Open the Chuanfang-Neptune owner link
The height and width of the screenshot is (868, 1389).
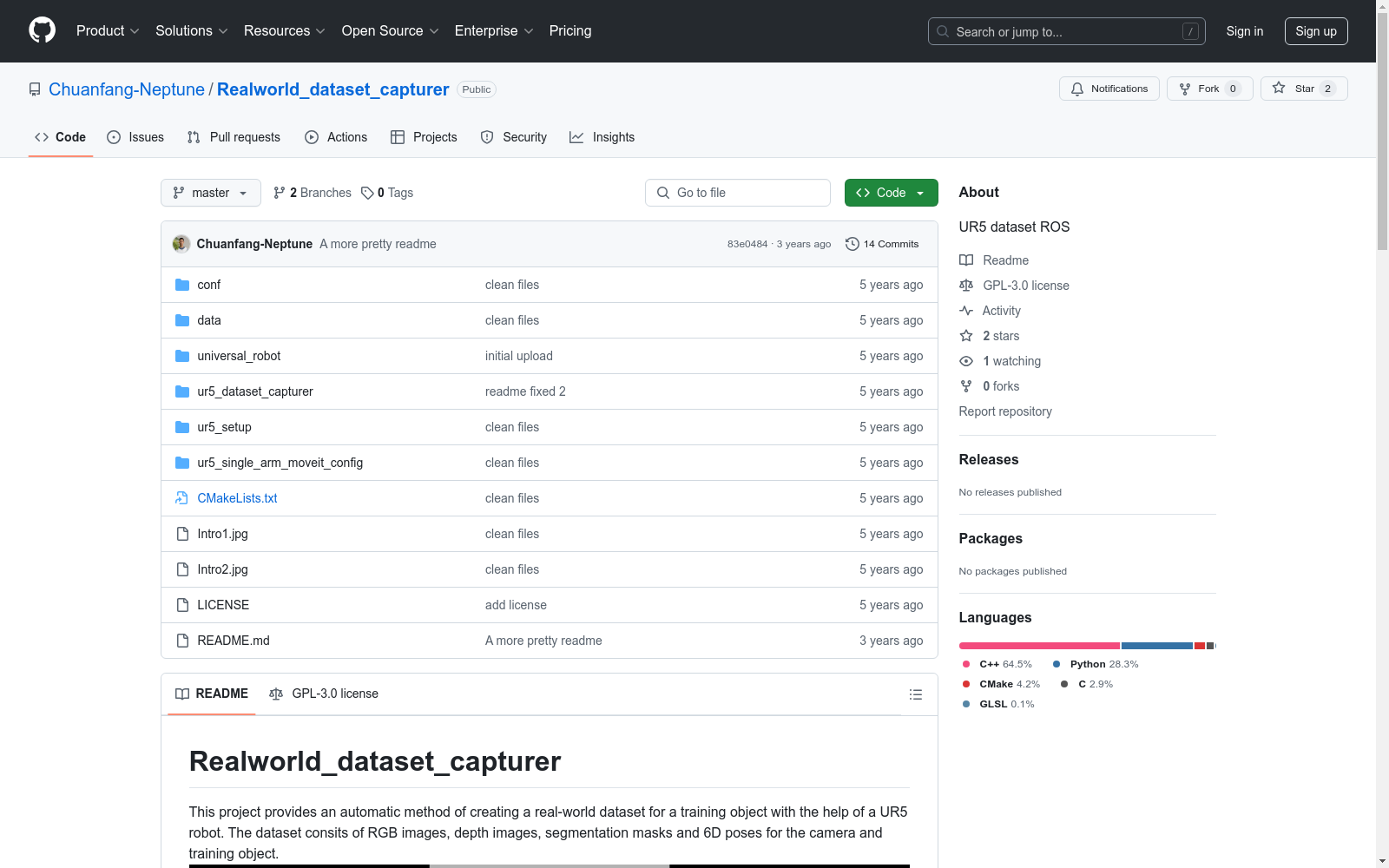127,89
